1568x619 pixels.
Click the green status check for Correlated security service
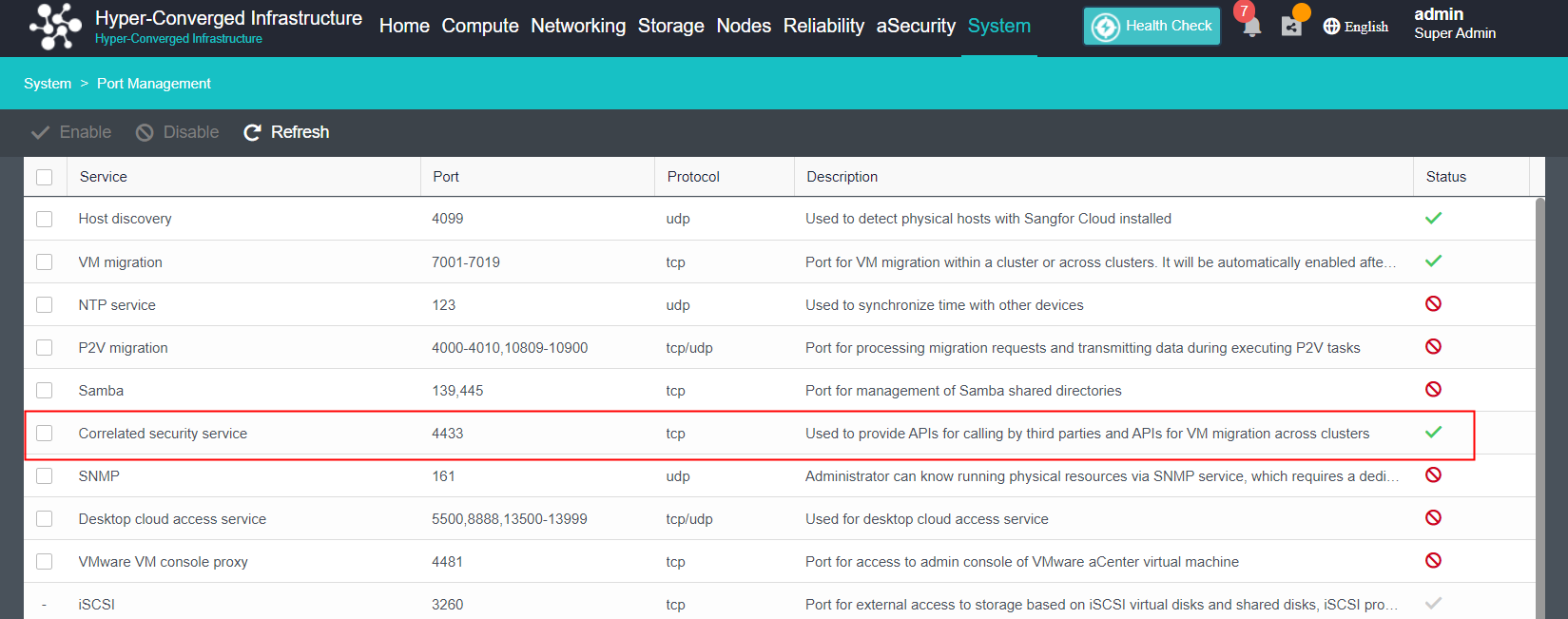[x=1433, y=433]
